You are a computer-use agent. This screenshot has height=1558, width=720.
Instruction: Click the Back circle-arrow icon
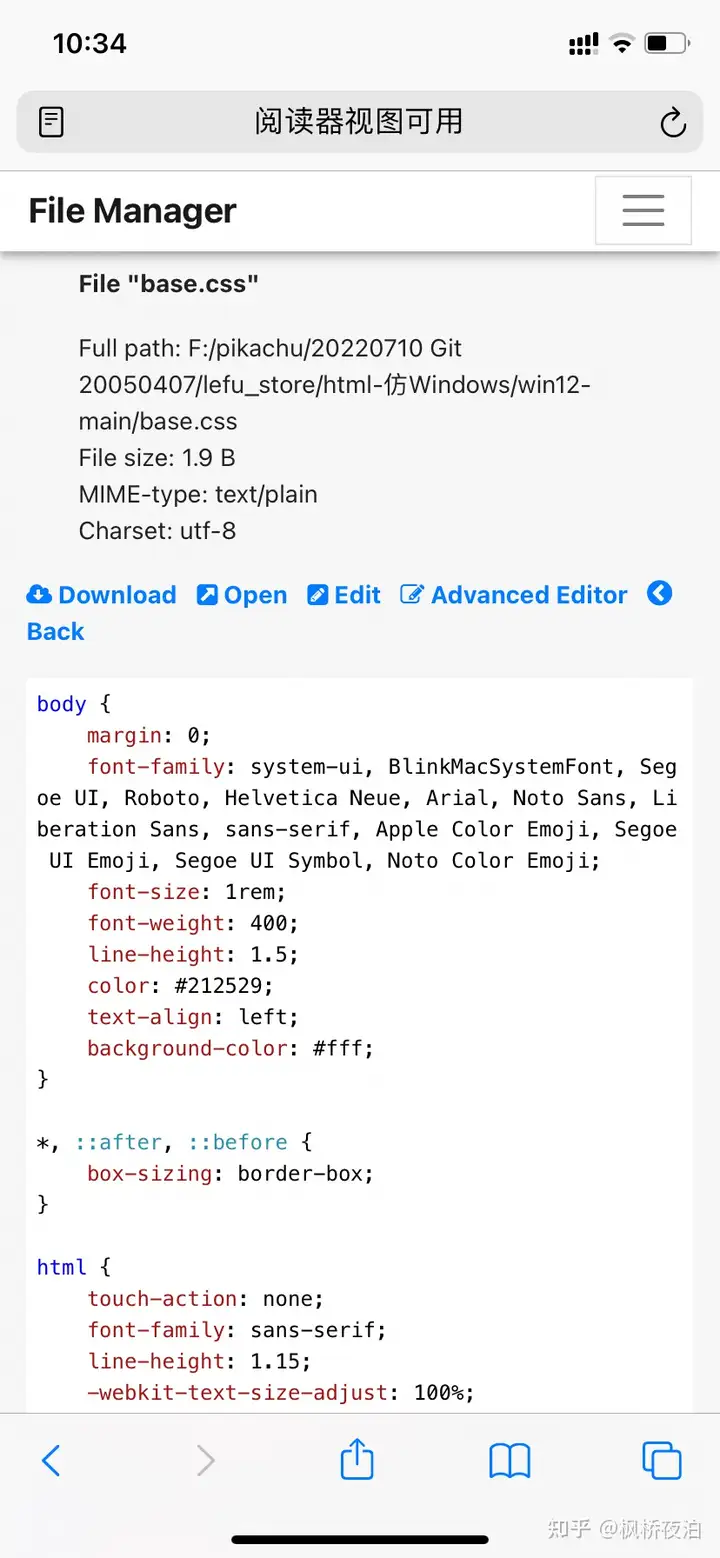coord(659,593)
